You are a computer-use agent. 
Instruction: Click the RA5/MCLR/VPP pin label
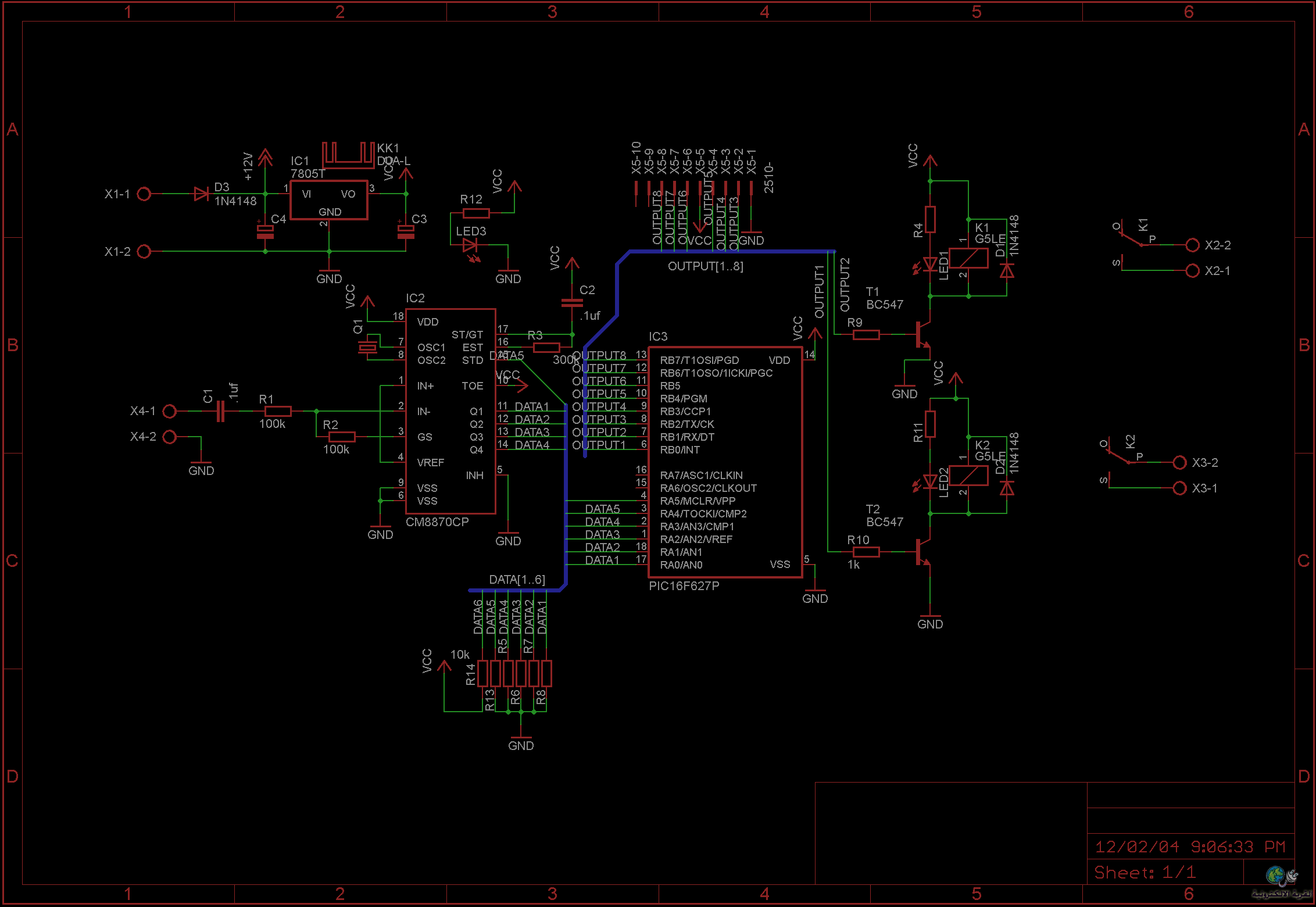(x=698, y=501)
